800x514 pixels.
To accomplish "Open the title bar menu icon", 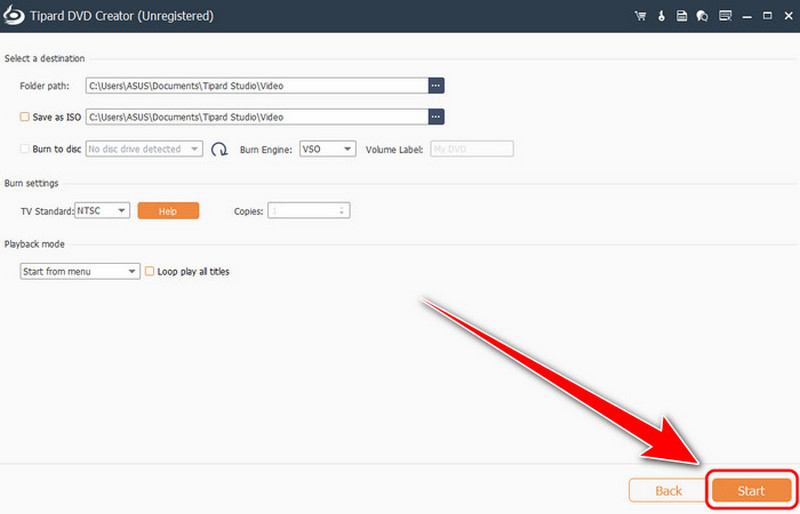I will pos(725,16).
